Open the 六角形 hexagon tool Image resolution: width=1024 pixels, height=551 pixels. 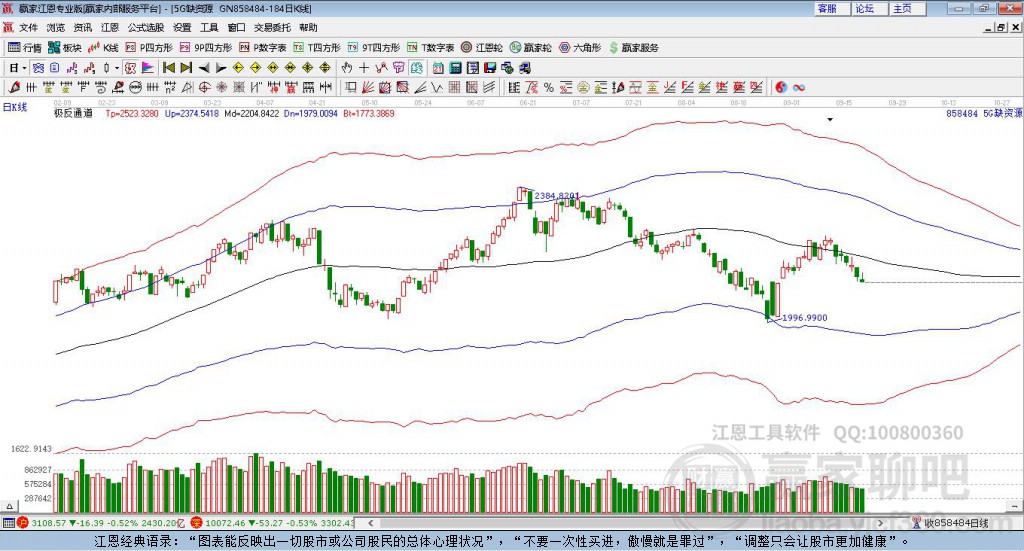tap(580, 48)
